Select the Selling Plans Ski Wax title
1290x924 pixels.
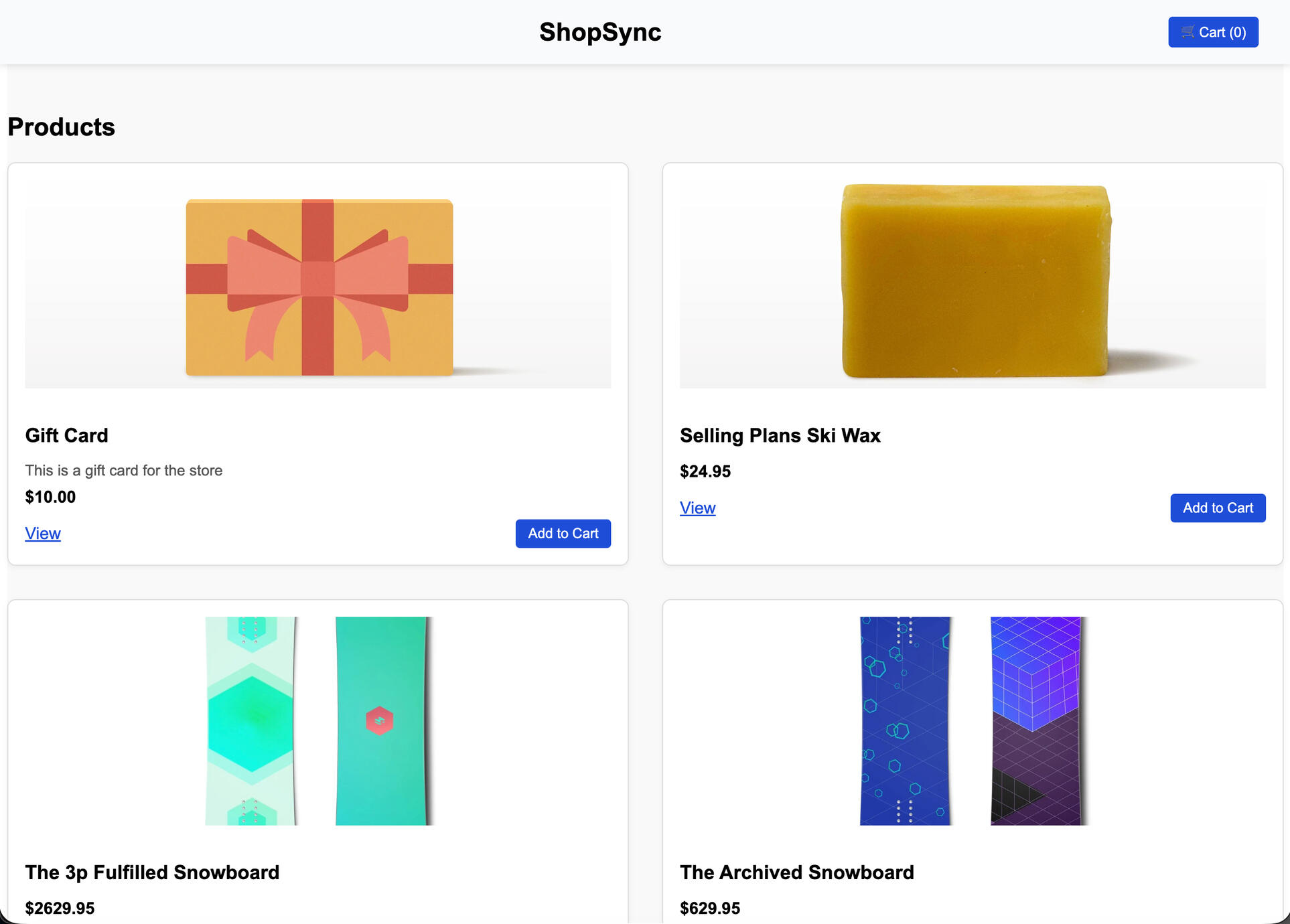coord(780,435)
